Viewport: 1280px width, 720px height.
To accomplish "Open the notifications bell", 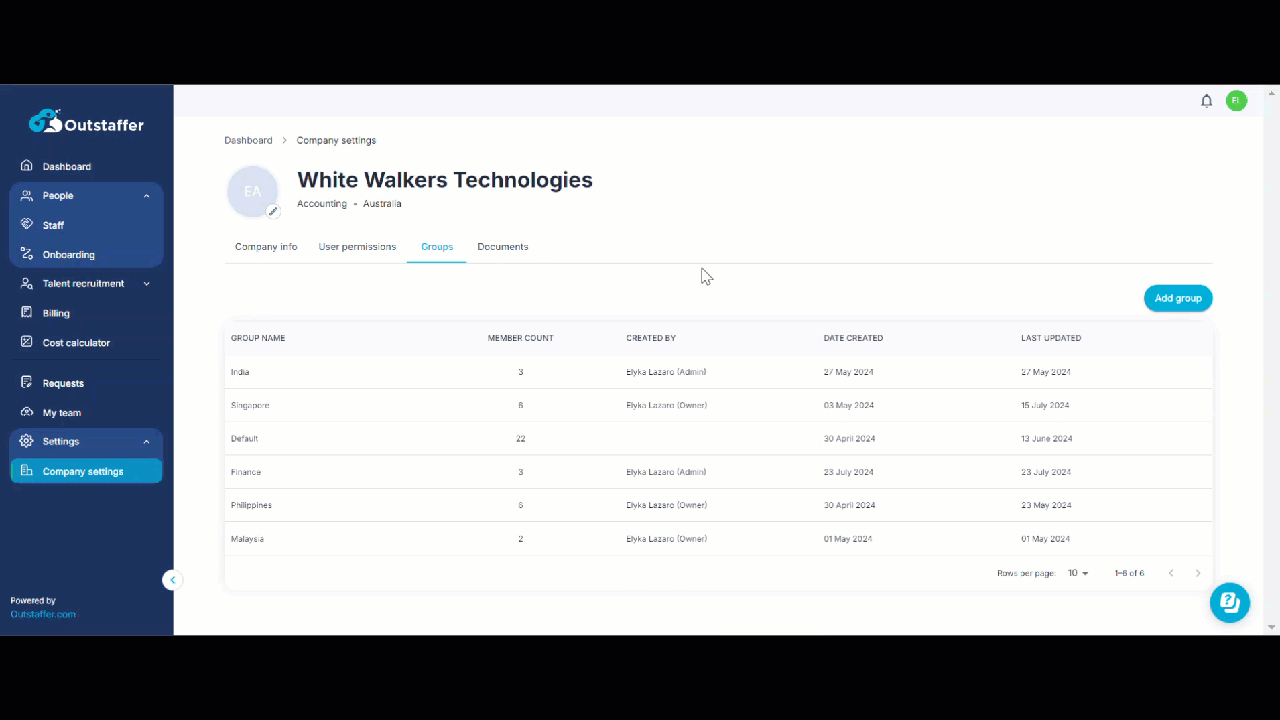I will pyautogui.click(x=1207, y=101).
